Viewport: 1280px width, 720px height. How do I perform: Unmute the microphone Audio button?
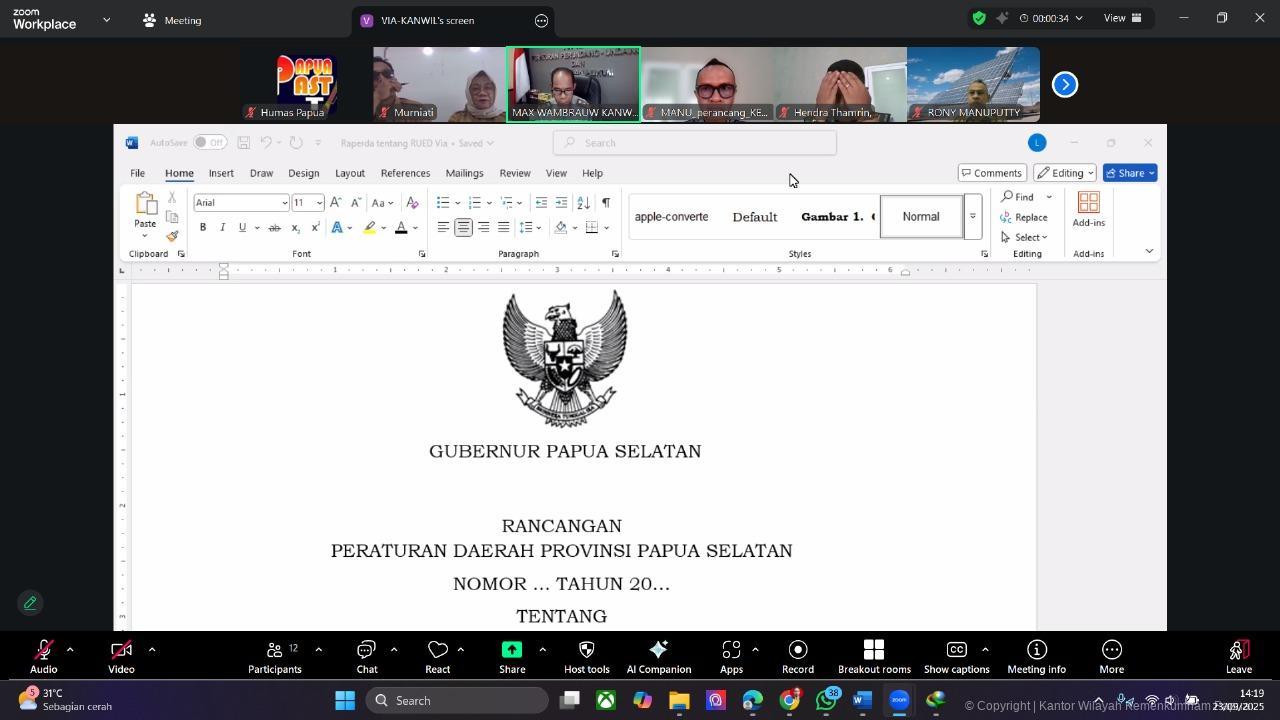pyautogui.click(x=43, y=657)
